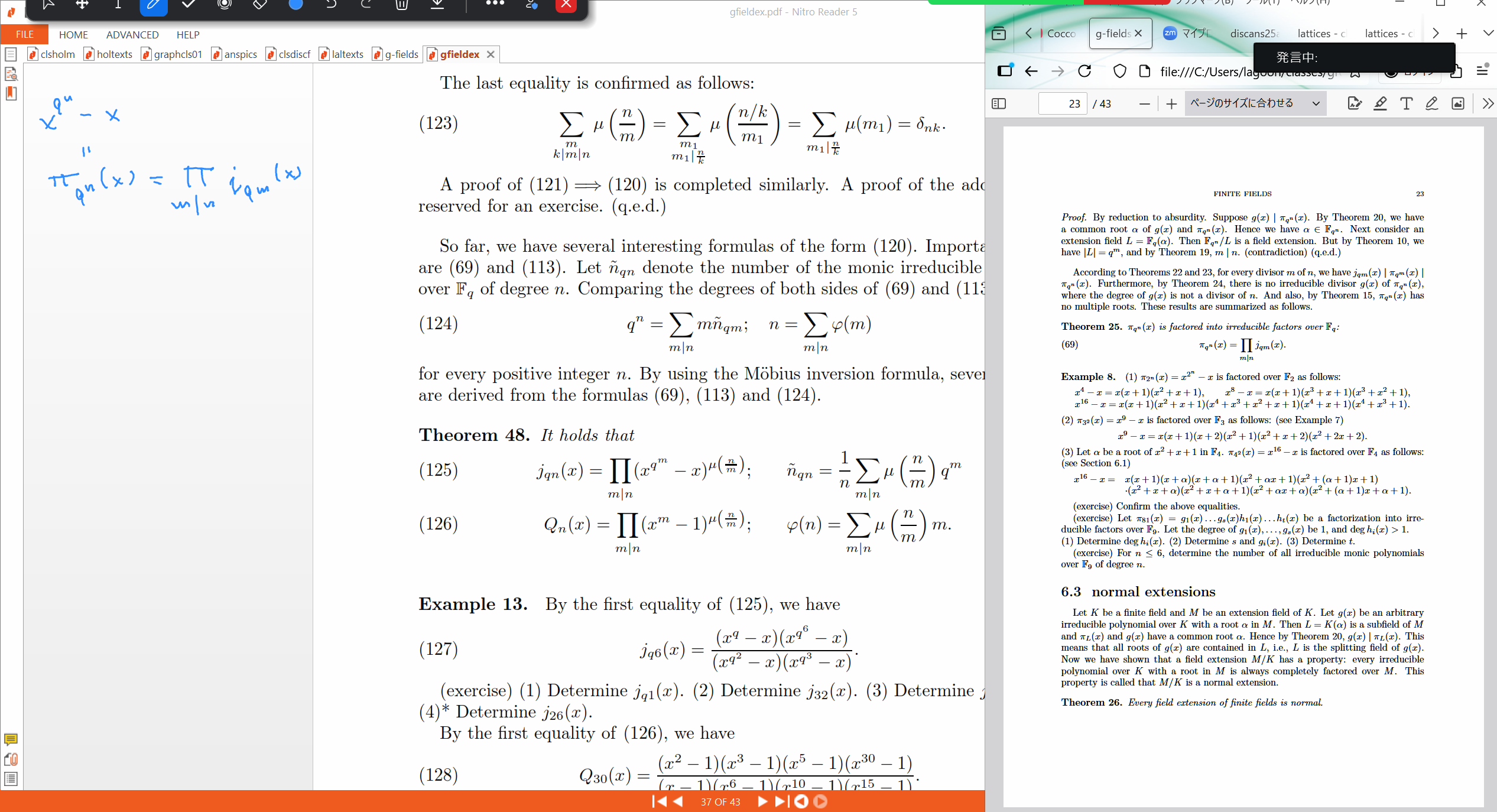
Task: Open the ADVANCED ribbon menu
Action: 132,35
